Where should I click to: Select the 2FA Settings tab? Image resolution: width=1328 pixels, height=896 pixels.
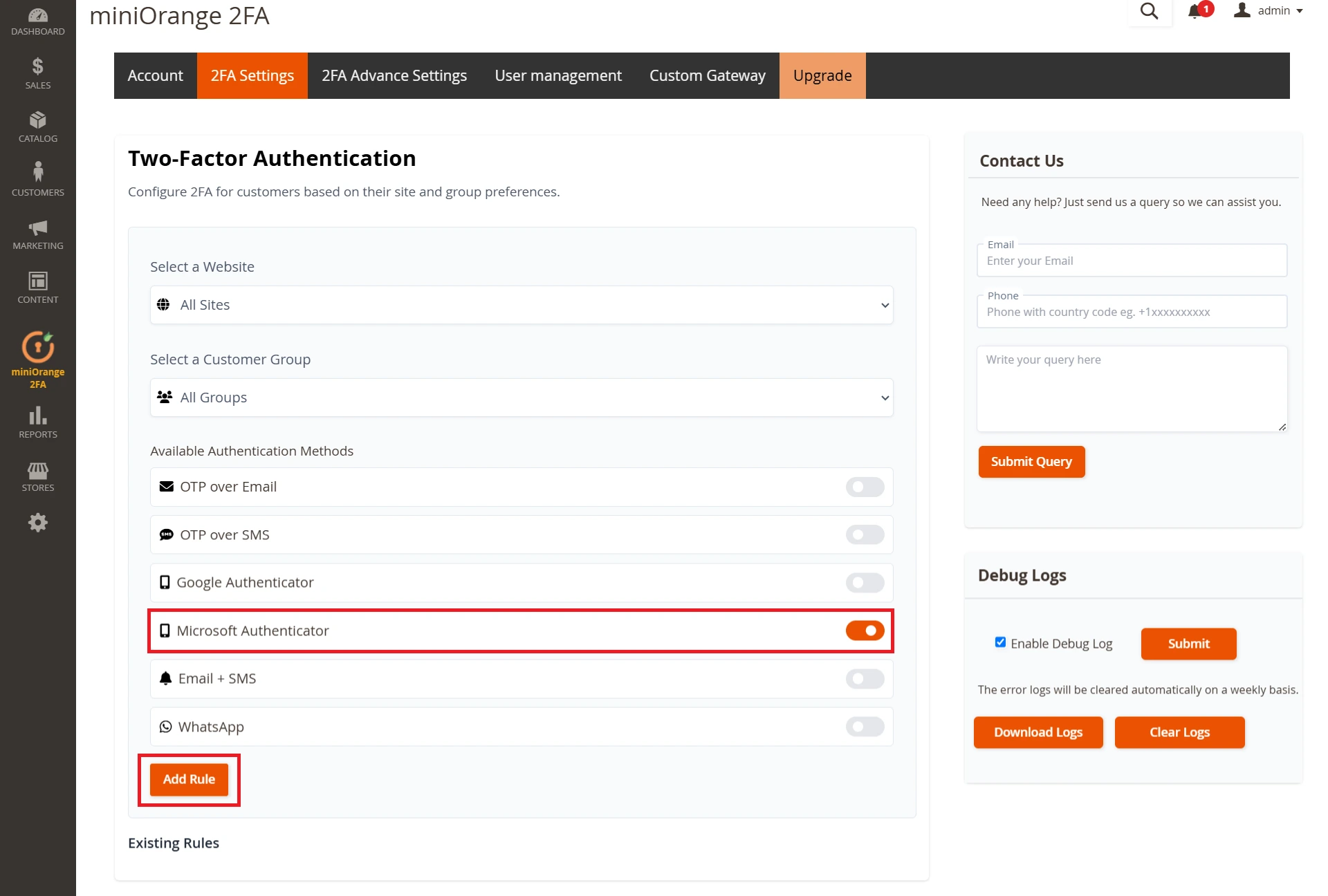click(252, 75)
